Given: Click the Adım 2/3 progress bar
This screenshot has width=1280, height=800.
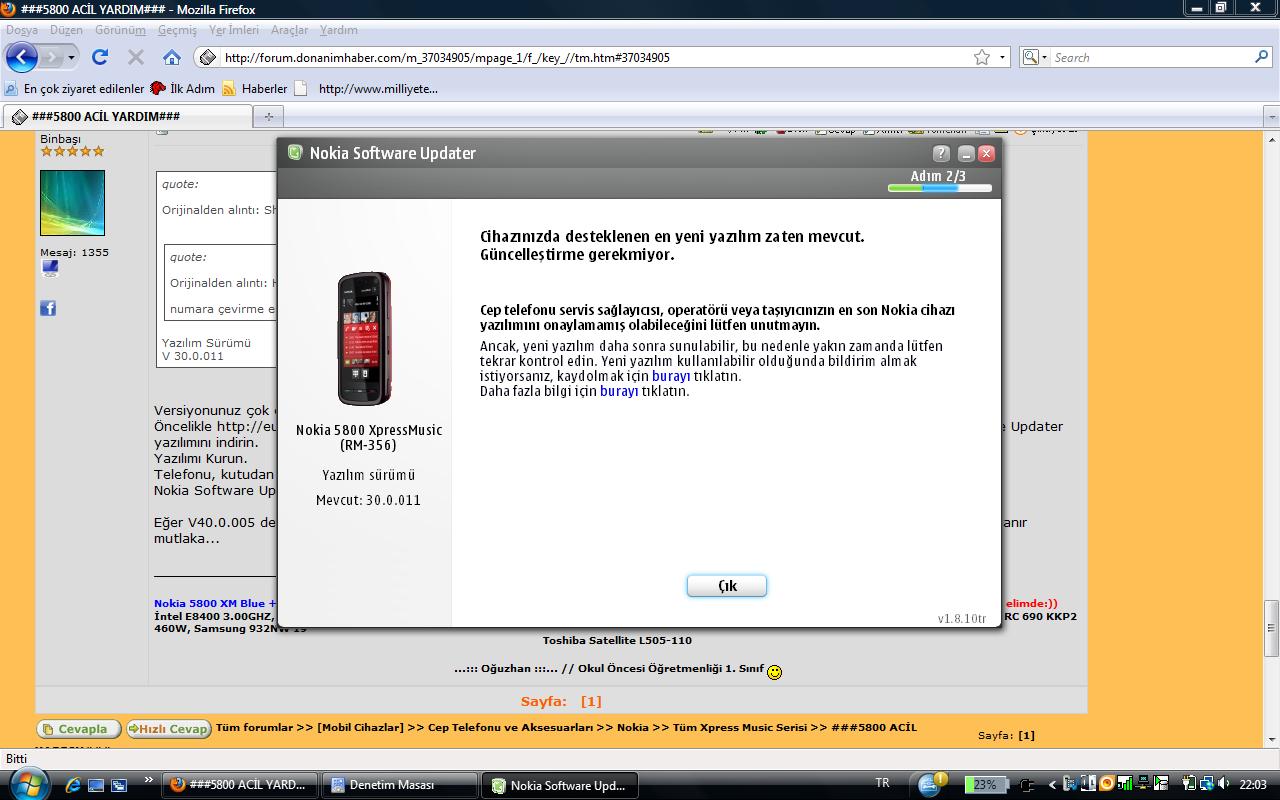Looking at the screenshot, I should tap(939, 187).
